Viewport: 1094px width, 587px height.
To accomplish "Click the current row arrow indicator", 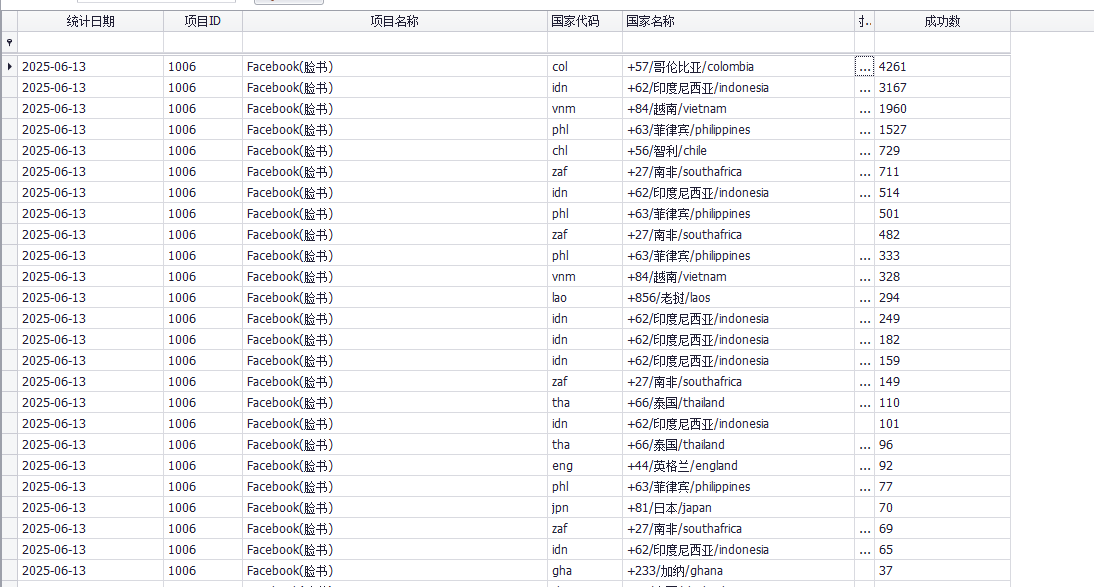I will point(9,66).
